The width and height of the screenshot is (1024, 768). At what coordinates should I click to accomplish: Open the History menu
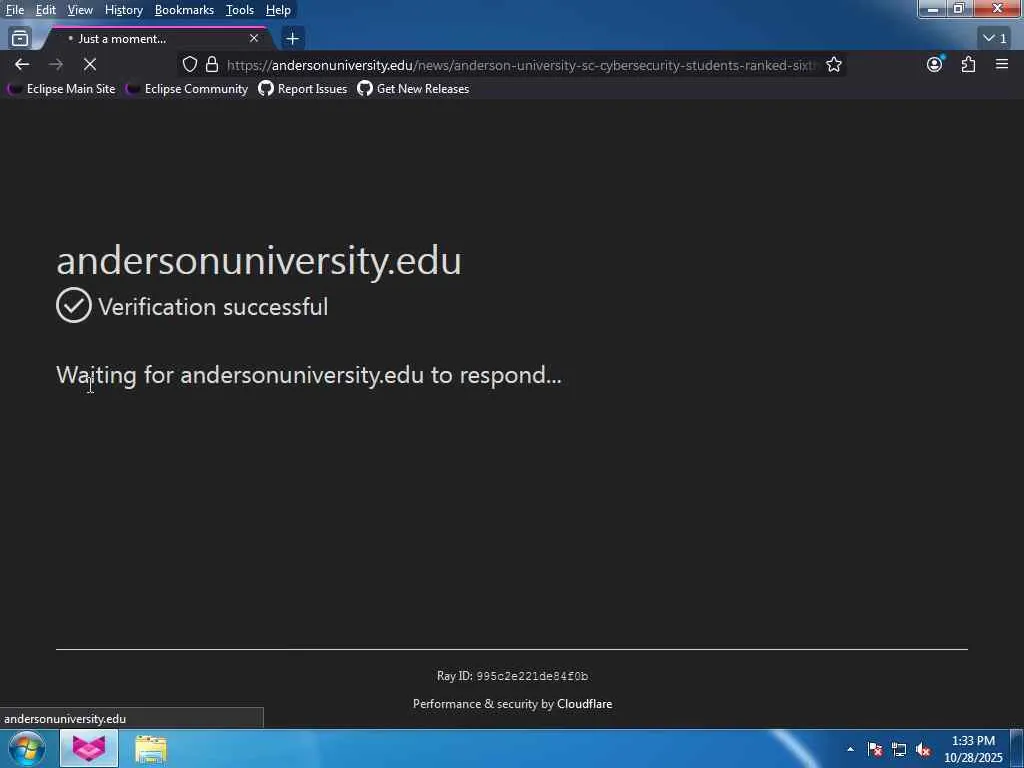tap(123, 10)
